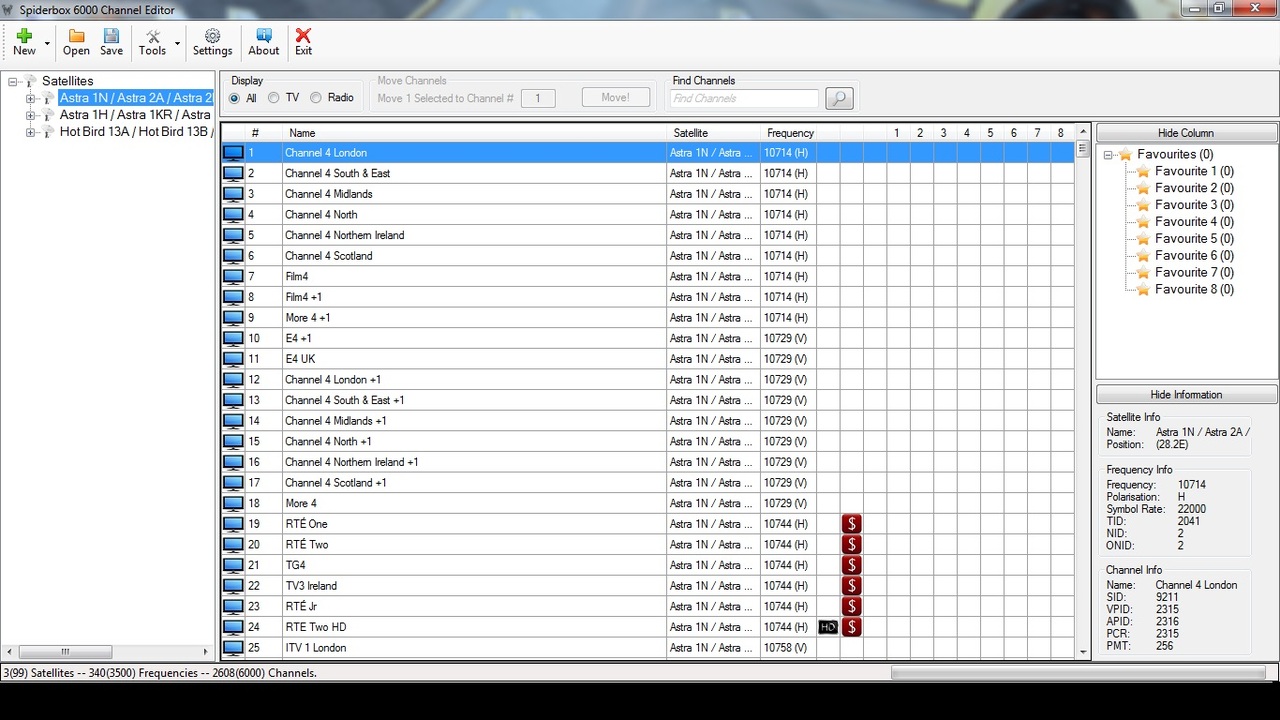Image resolution: width=1280 pixels, height=720 pixels.
Task: Save channel list using Save icon
Action: pyautogui.click(x=112, y=37)
